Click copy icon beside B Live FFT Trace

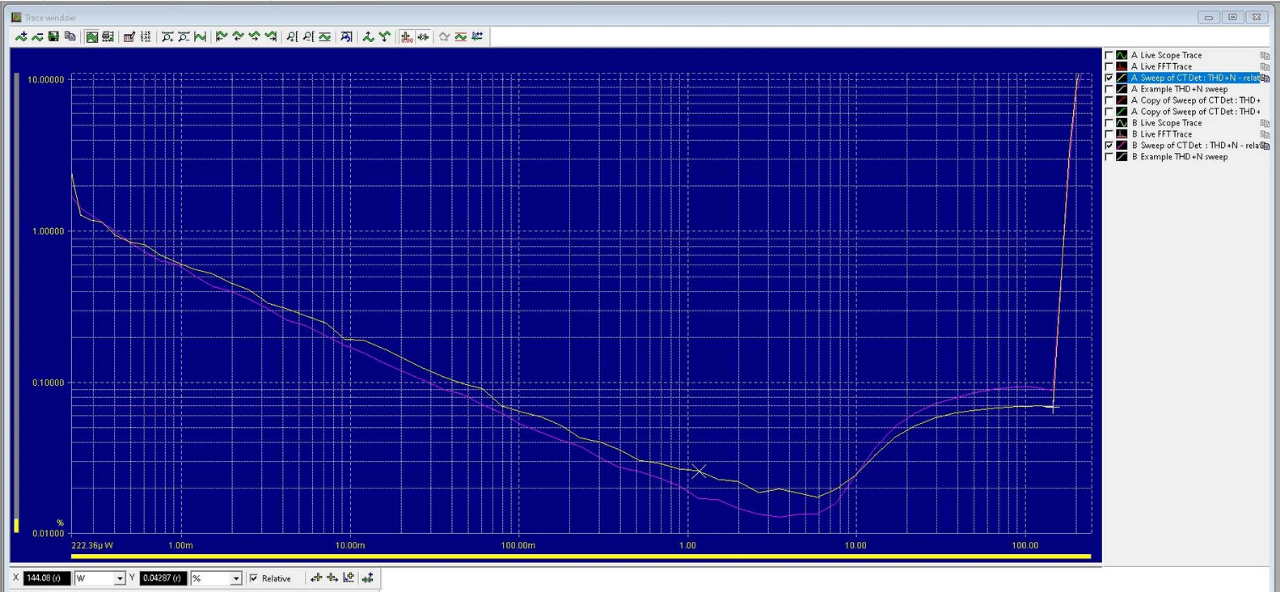(x=1265, y=134)
